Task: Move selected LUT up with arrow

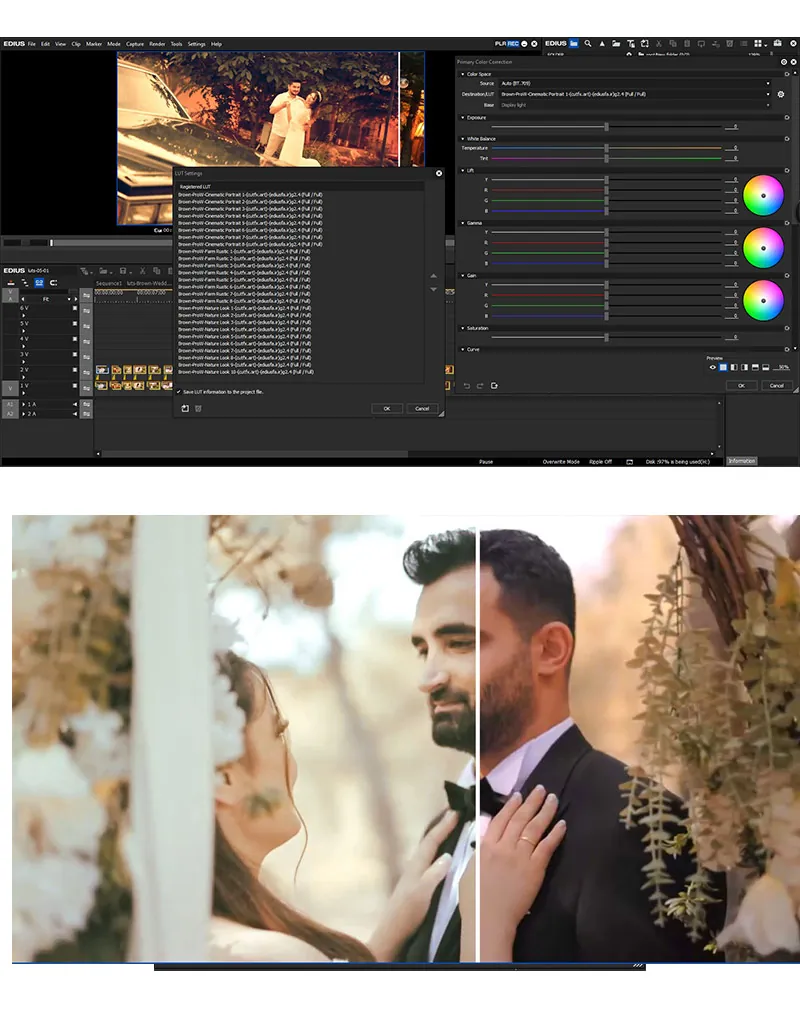Action: click(x=433, y=276)
